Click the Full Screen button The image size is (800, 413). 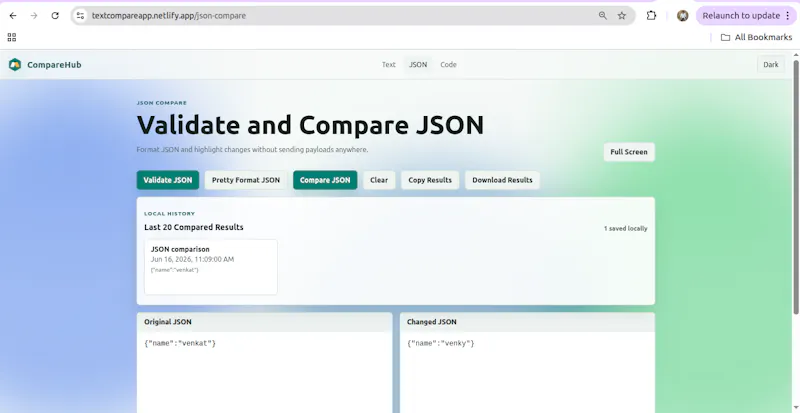coord(629,152)
